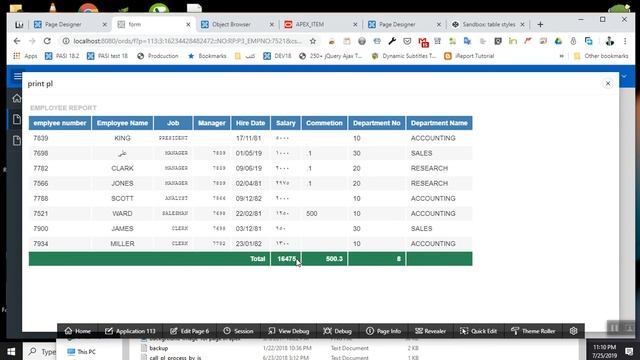This screenshot has width=640, height=360.
Task: Expand hidden bookmarks chevron
Action: [562, 56]
